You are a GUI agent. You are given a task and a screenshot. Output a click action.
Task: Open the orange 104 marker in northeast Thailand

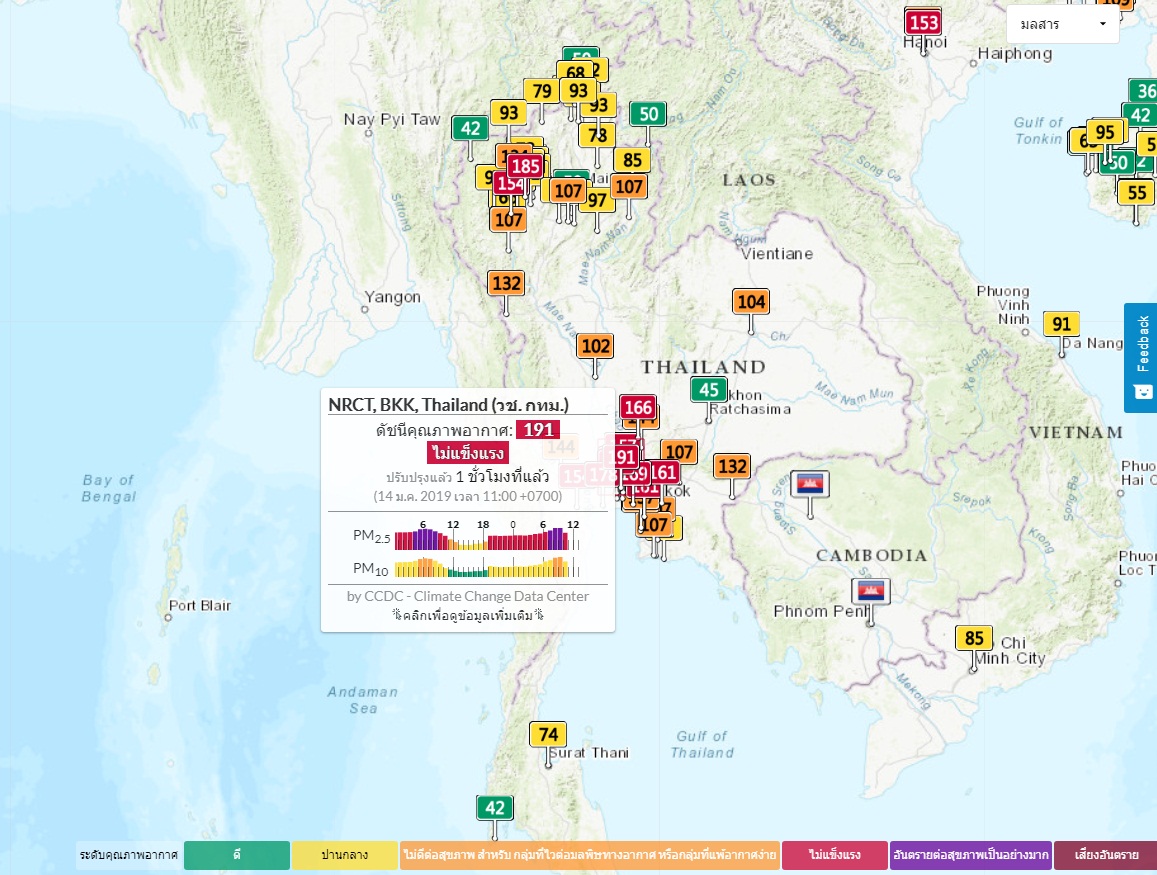(750, 301)
